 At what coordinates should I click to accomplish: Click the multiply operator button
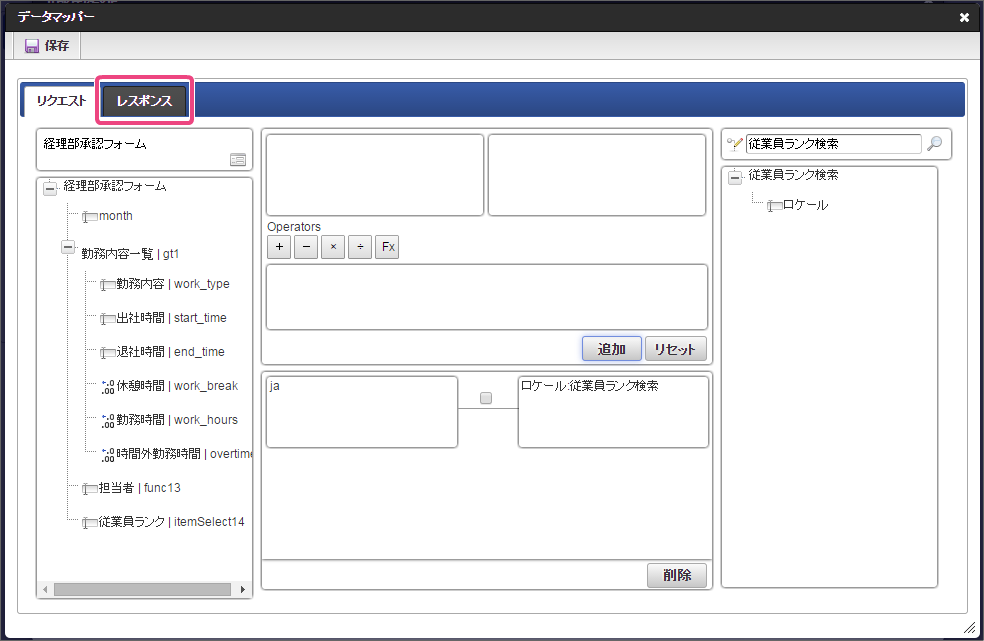tap(333, 247)
